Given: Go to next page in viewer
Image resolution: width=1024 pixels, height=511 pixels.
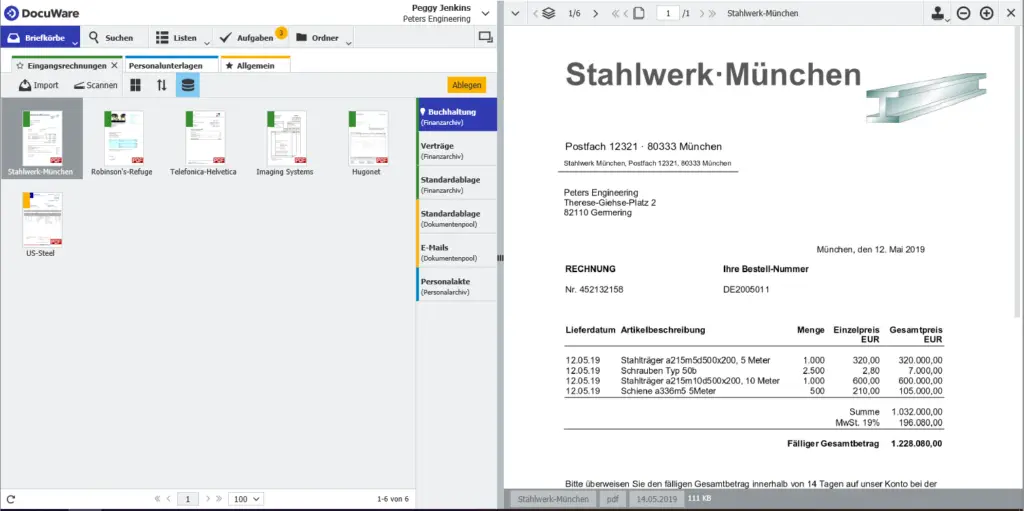Looking at the screenshot, I should click(702, 13).
